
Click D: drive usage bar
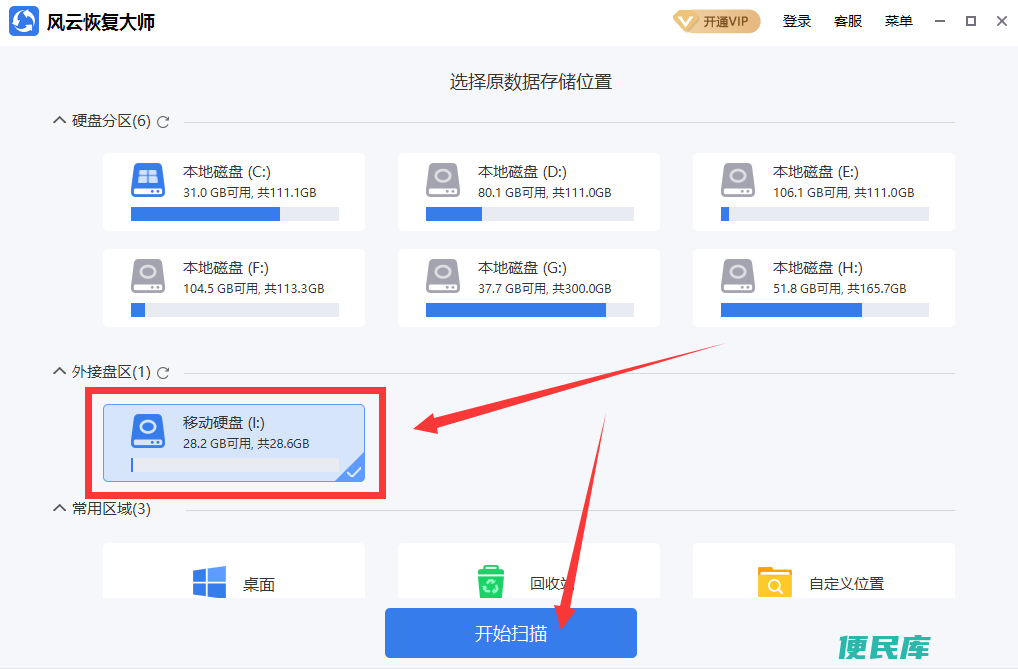coord(530,214)
